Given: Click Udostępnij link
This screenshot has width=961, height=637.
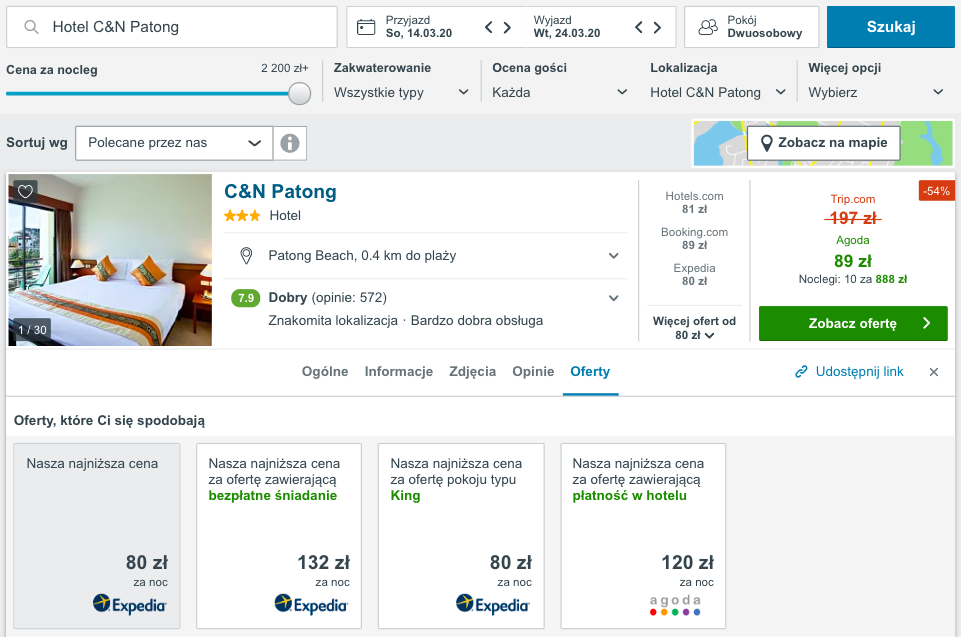Looking at the screenshot, I should click(859, 372).
